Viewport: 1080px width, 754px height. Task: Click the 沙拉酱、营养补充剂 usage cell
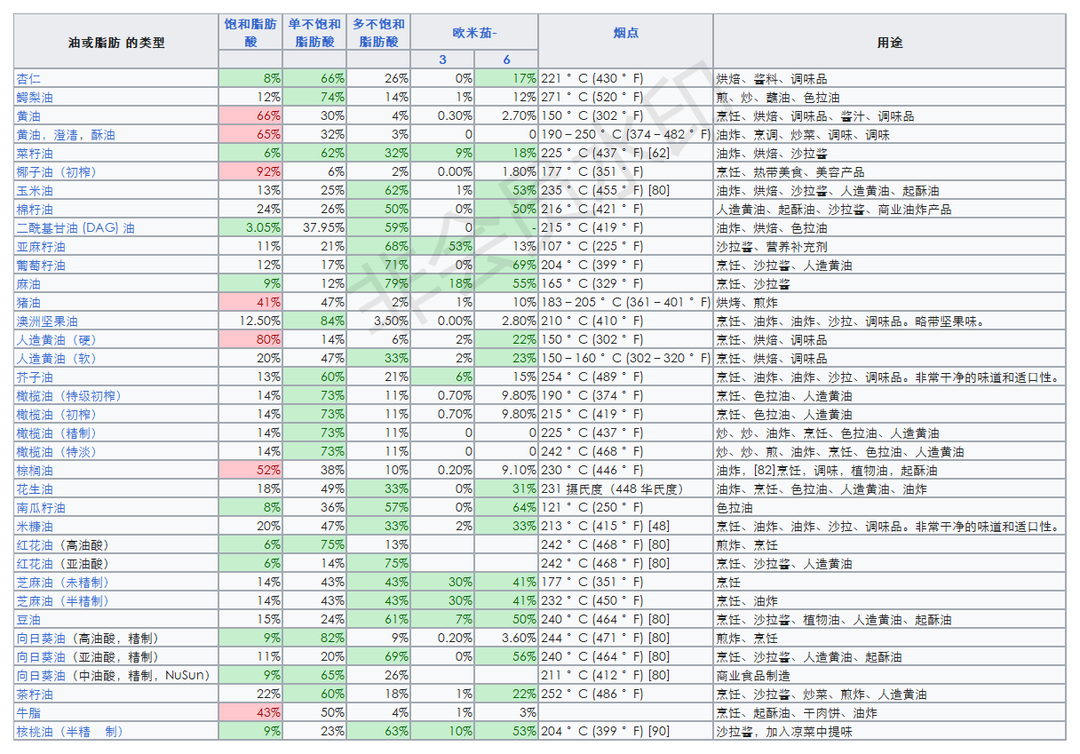tap(889, 246)
